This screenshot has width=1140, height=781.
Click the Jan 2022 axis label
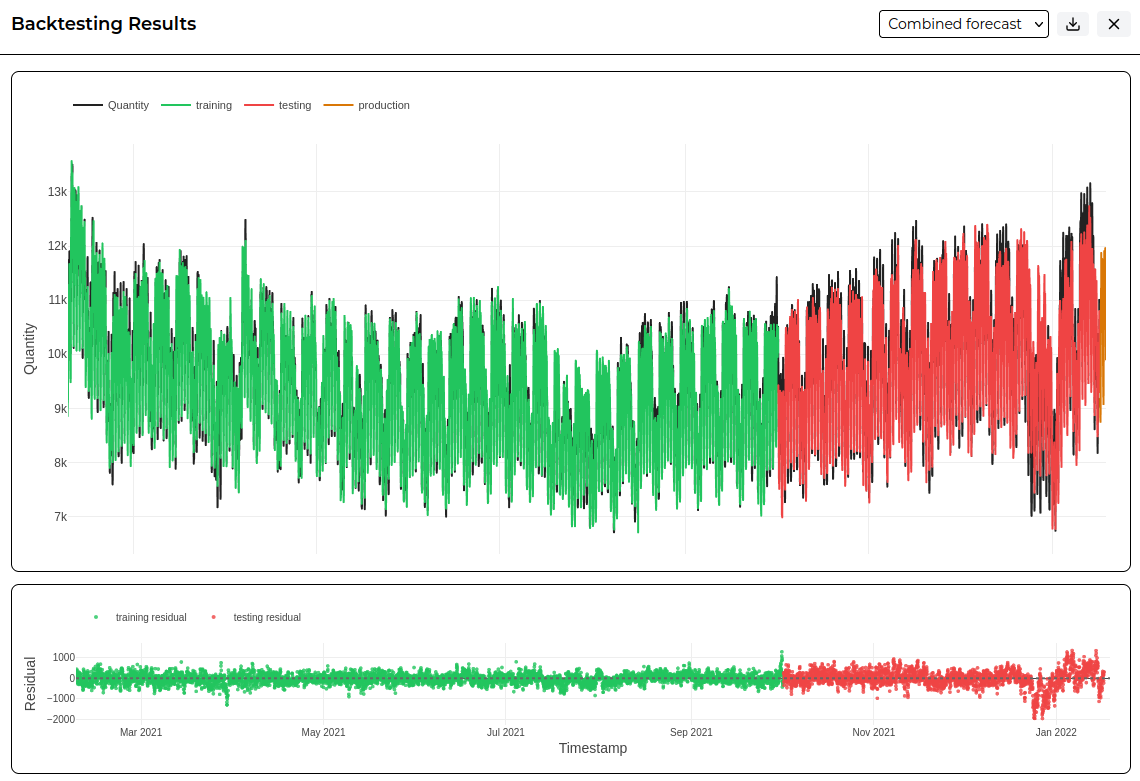point(1056,732)
